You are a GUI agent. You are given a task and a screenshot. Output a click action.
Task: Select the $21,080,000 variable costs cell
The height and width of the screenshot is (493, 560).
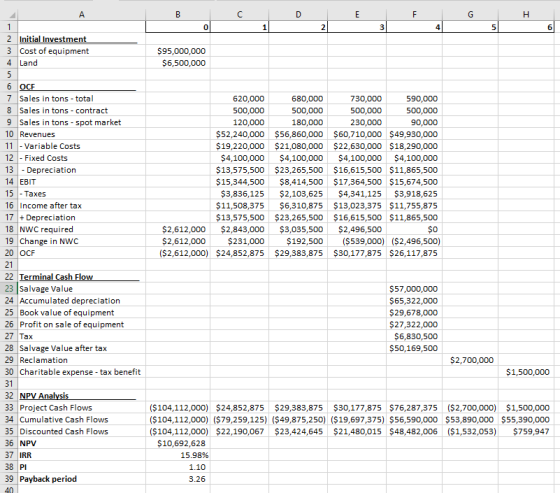pyautogui.click(x=299, y=146)
